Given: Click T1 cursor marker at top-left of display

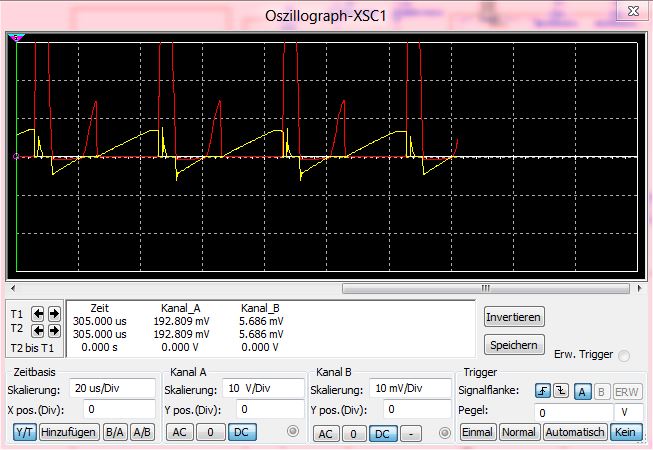Looking at the screenshot, I should [16, 38].
